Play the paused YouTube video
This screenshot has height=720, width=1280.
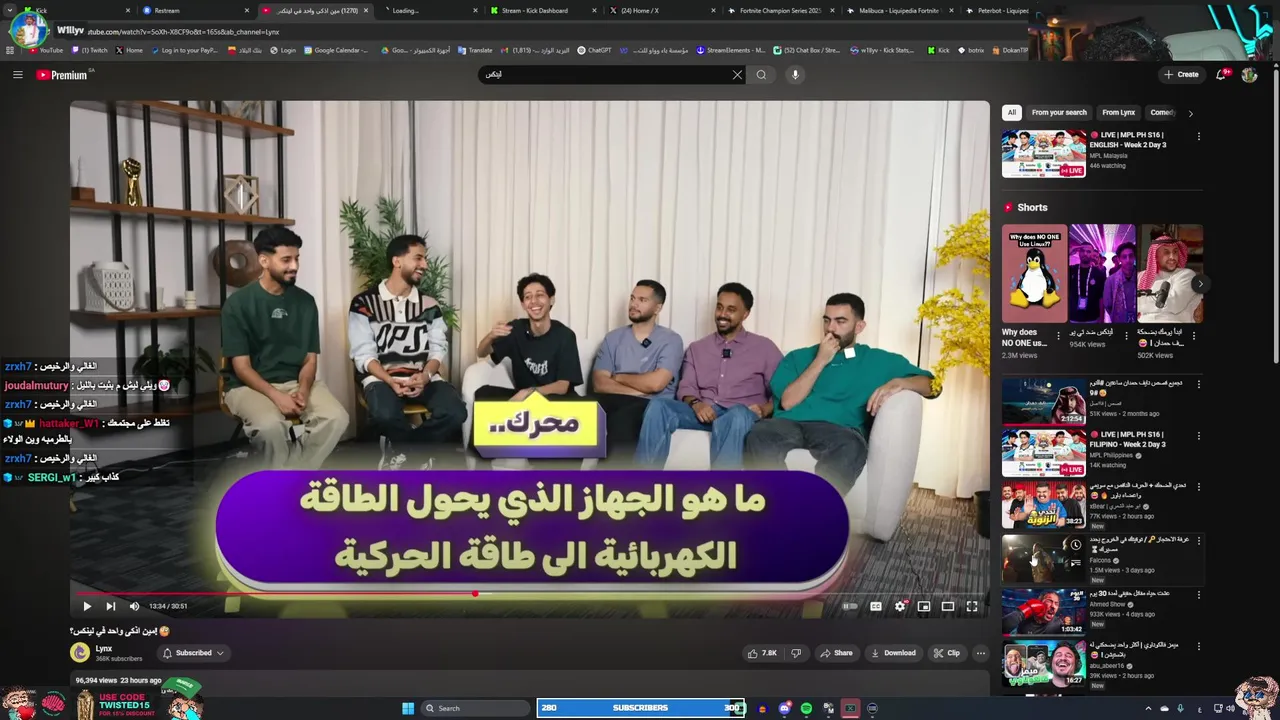click(x=87, y=606)
